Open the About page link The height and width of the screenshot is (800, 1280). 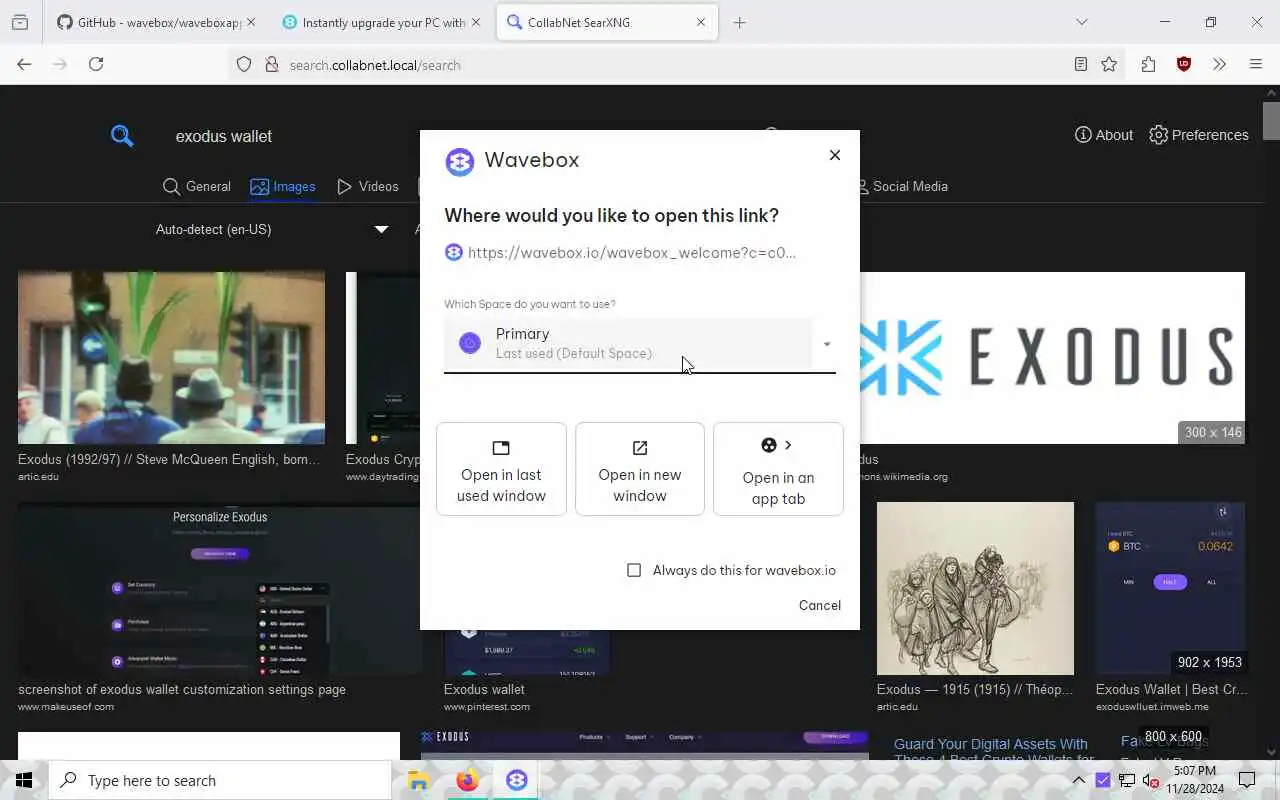1104,135
